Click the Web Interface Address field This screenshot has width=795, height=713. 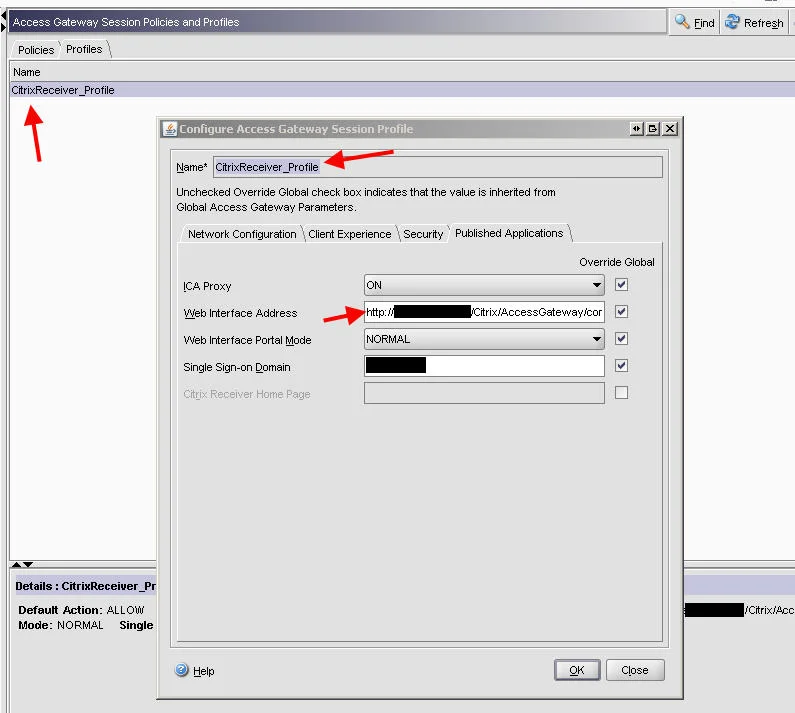(x=484, y=312)
